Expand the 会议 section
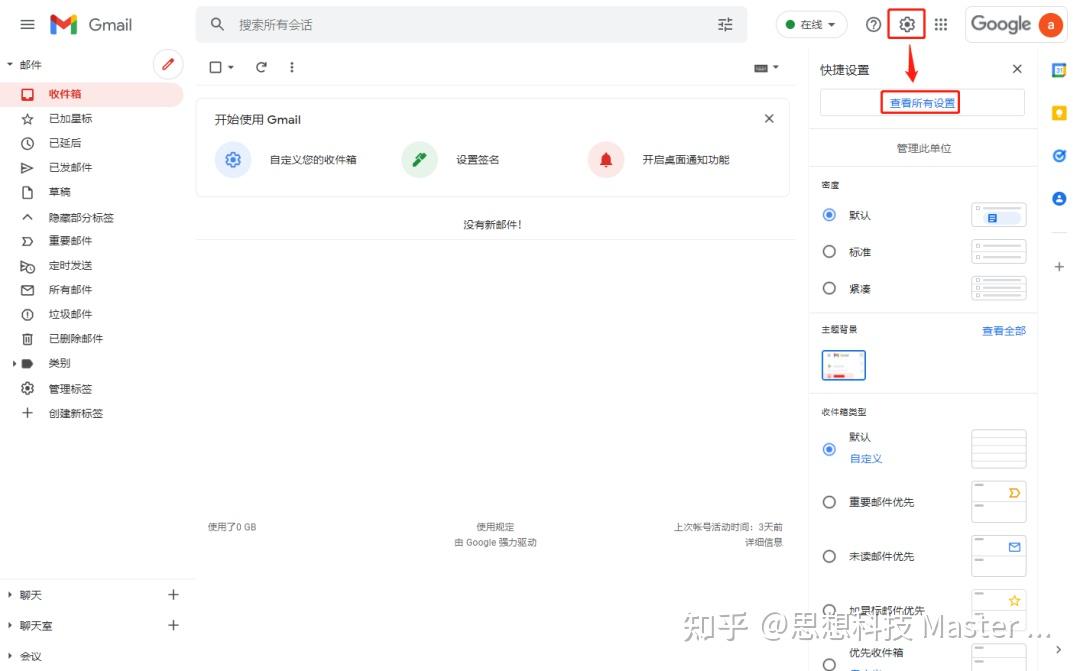 pos(10,656)
